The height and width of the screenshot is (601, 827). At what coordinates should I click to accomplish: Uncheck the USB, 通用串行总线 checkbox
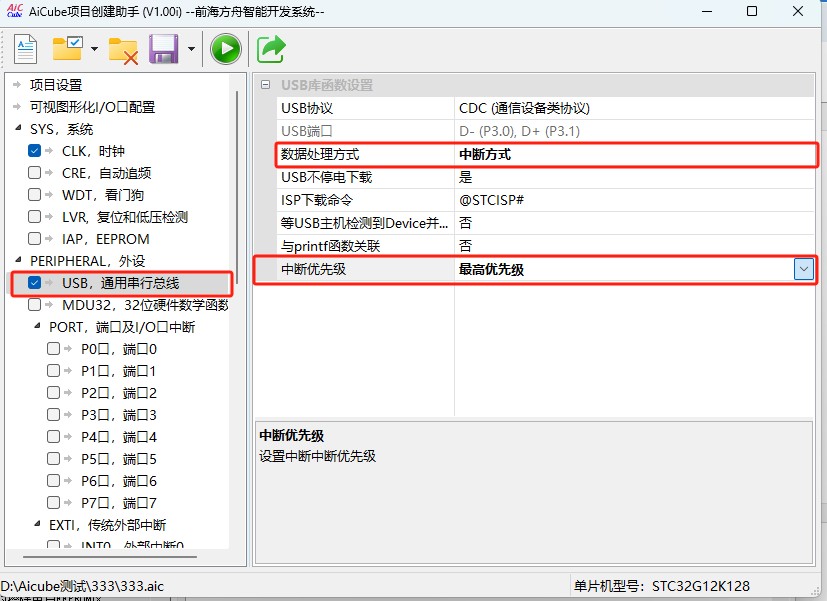coord(34,283)
